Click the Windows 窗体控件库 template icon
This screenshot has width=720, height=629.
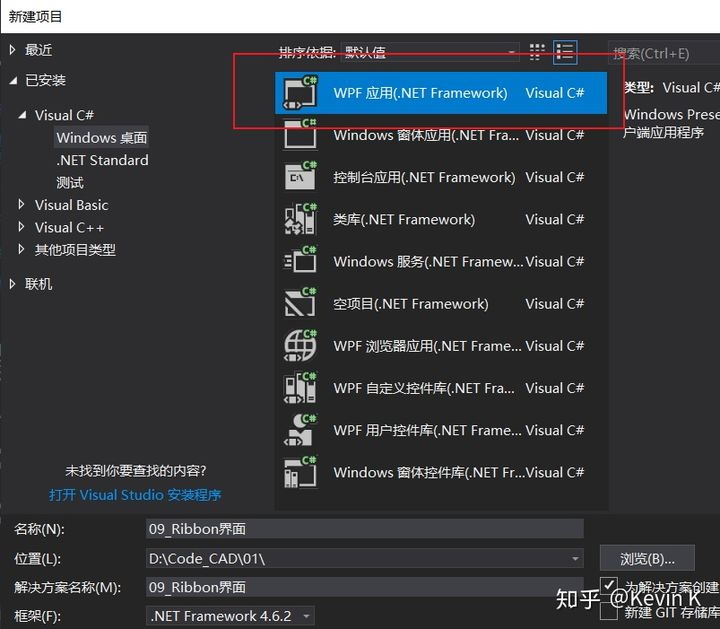point(300,472)
